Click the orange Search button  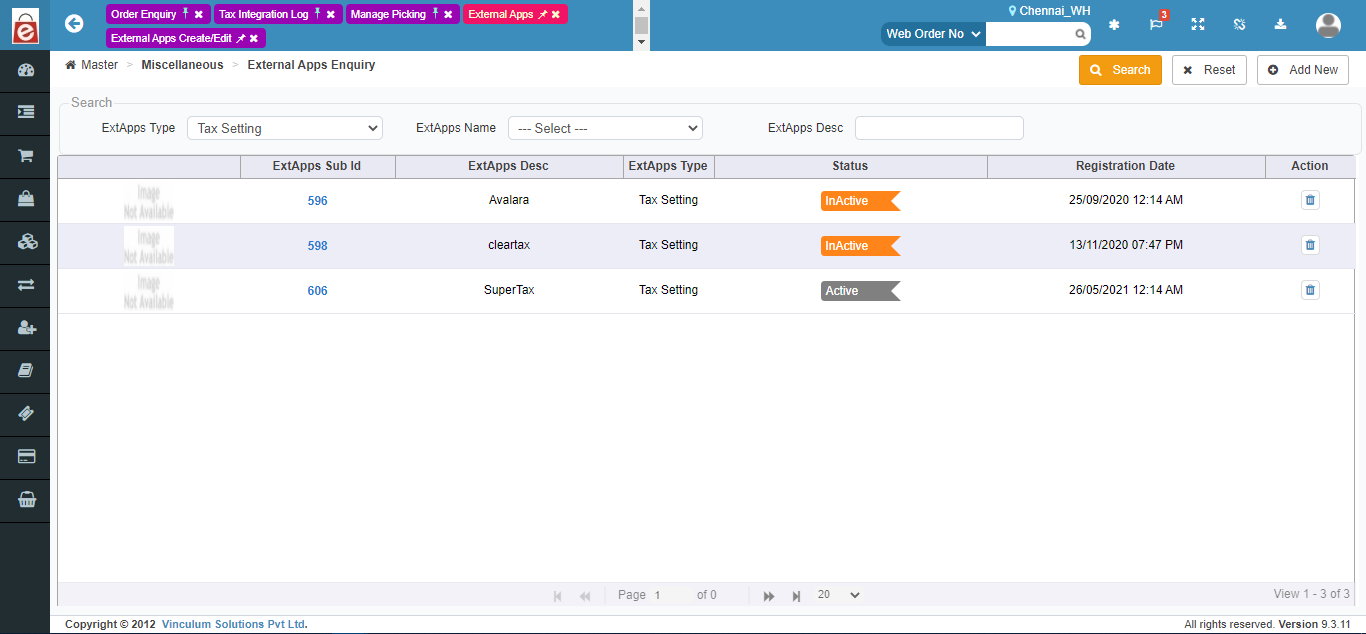coord(1120,70)
